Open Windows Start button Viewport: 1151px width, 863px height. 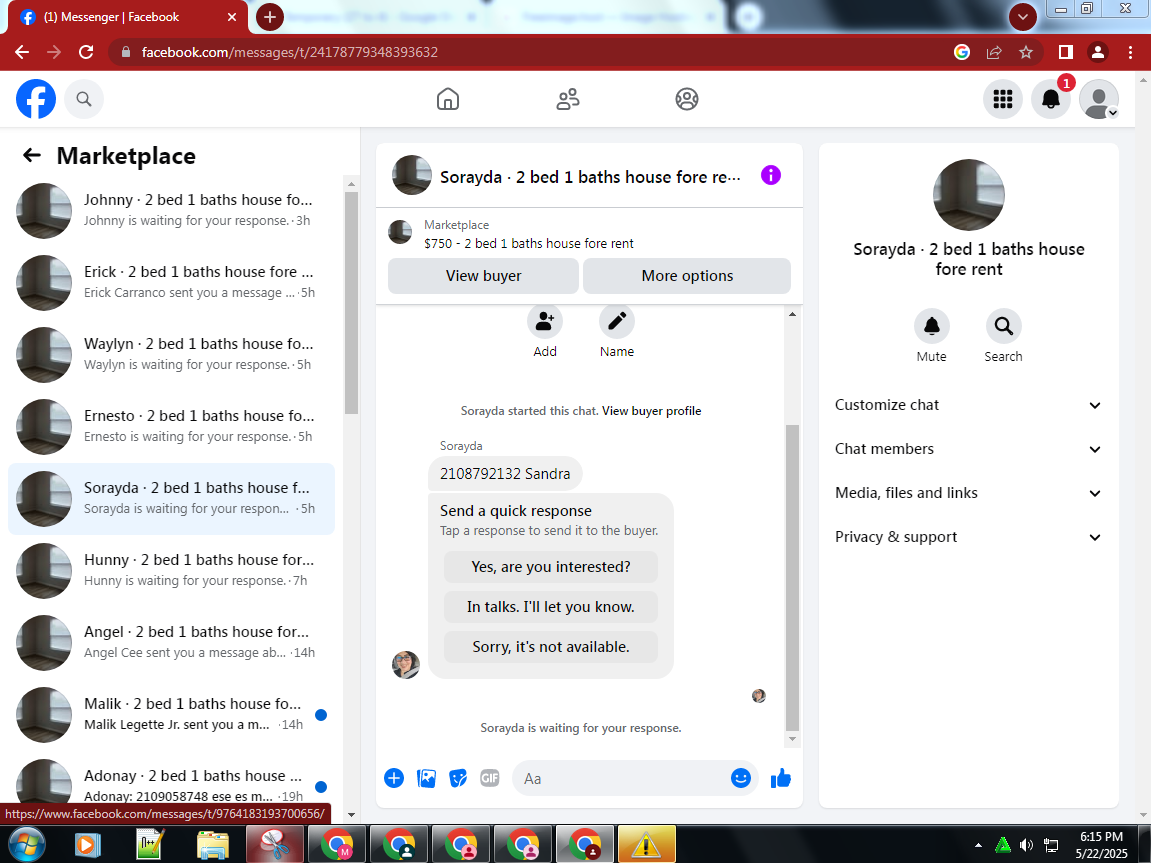click(x=26, y=845)
